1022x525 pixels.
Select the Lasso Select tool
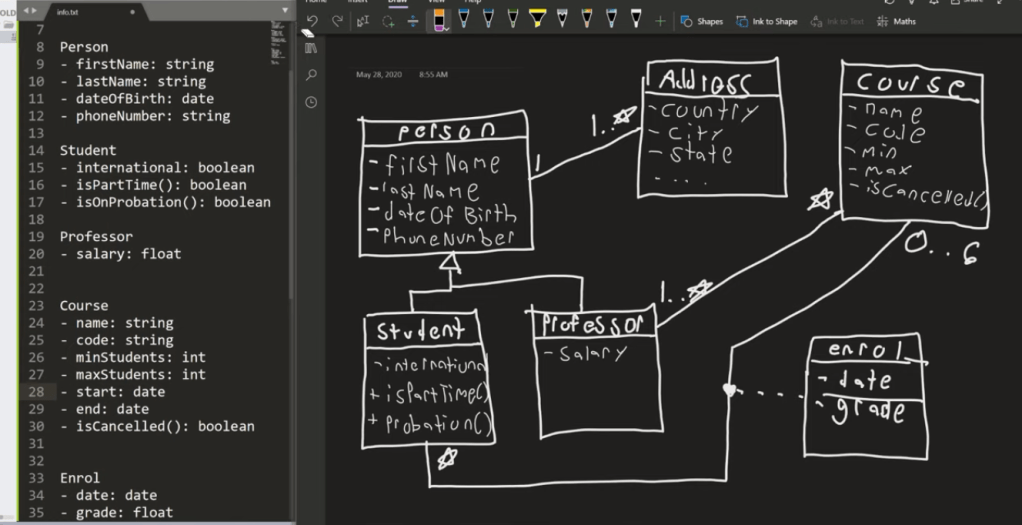(x=388, y=21)
